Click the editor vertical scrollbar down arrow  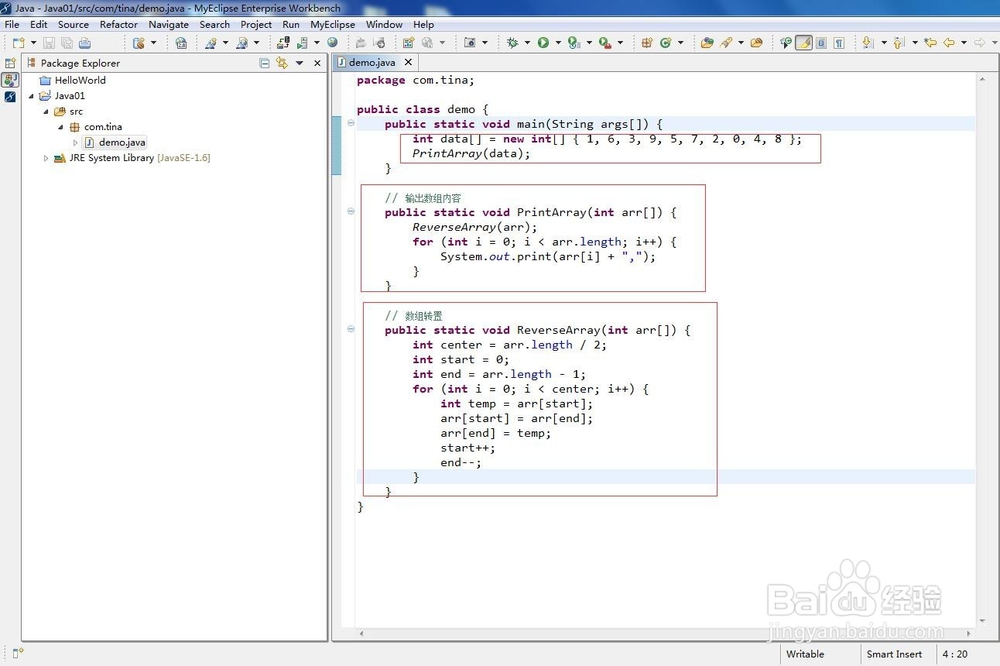coord(982,620)
